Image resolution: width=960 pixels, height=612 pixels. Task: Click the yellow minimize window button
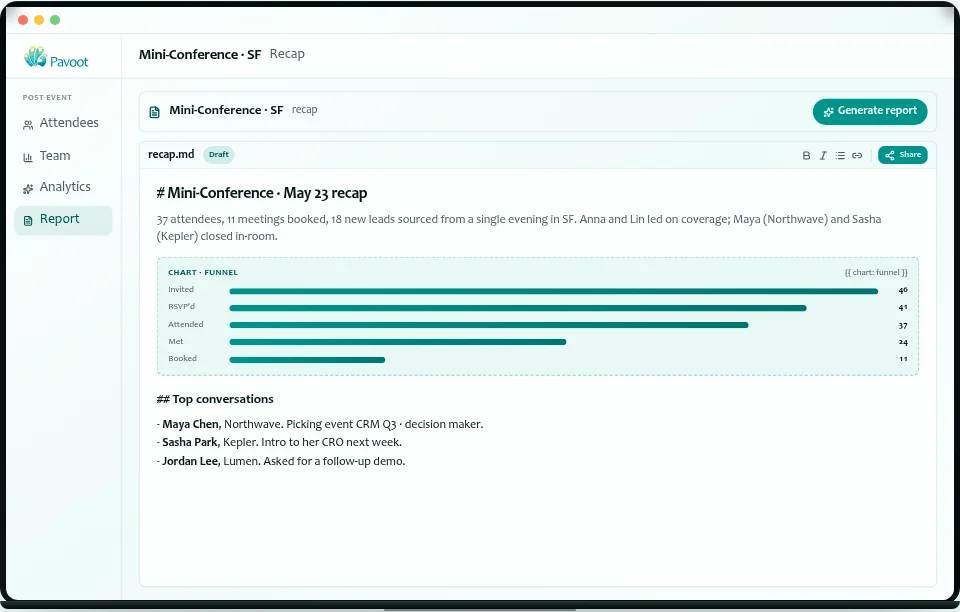coord(39,20)
